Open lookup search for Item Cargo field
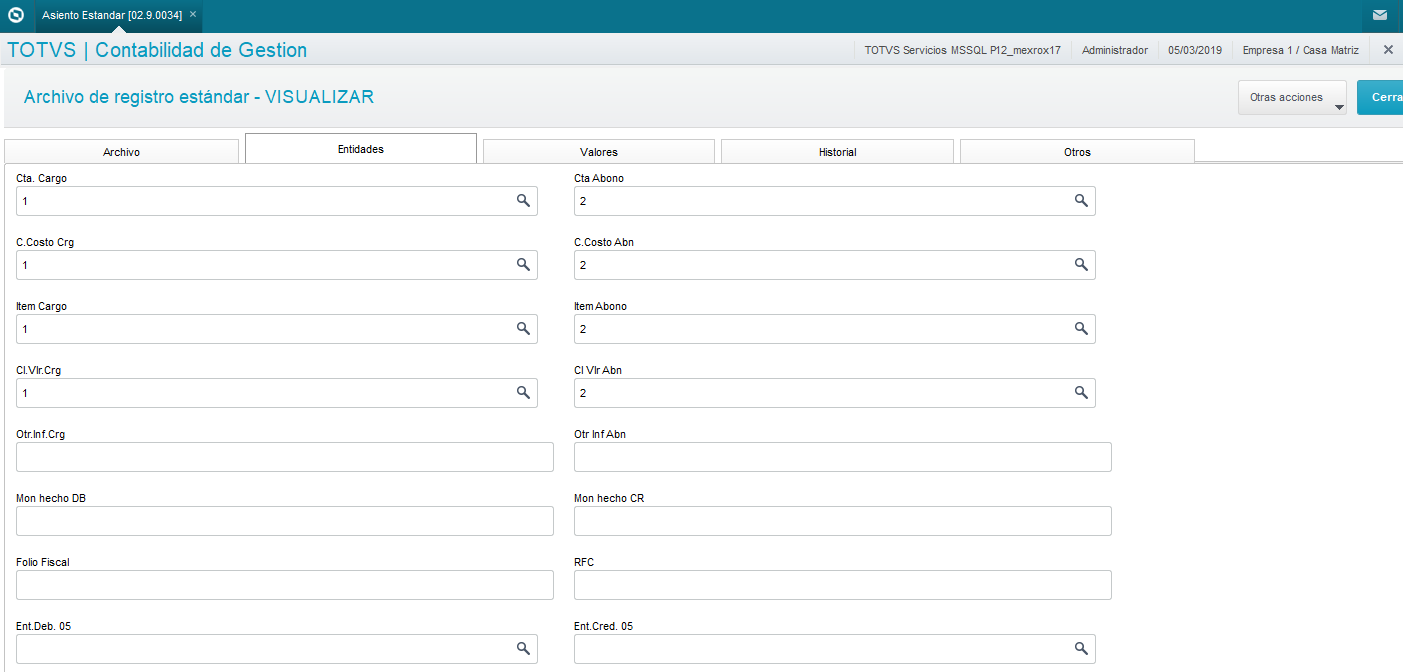Viewport: 1403px width, 672px height. point(523,329)
